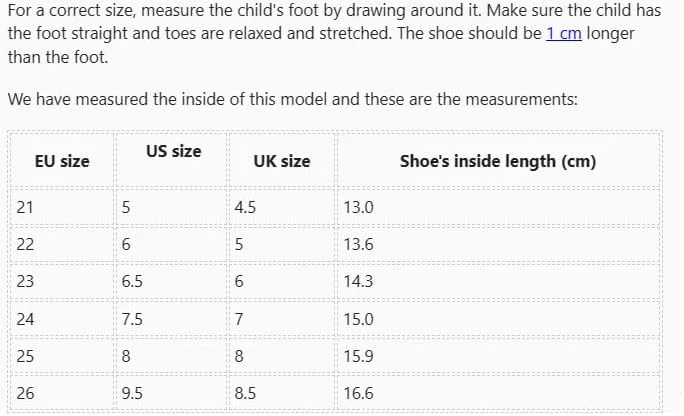Screen dimensions: 684x416
Task: Select UK size 4.5 cell
Action: (245, 207)
